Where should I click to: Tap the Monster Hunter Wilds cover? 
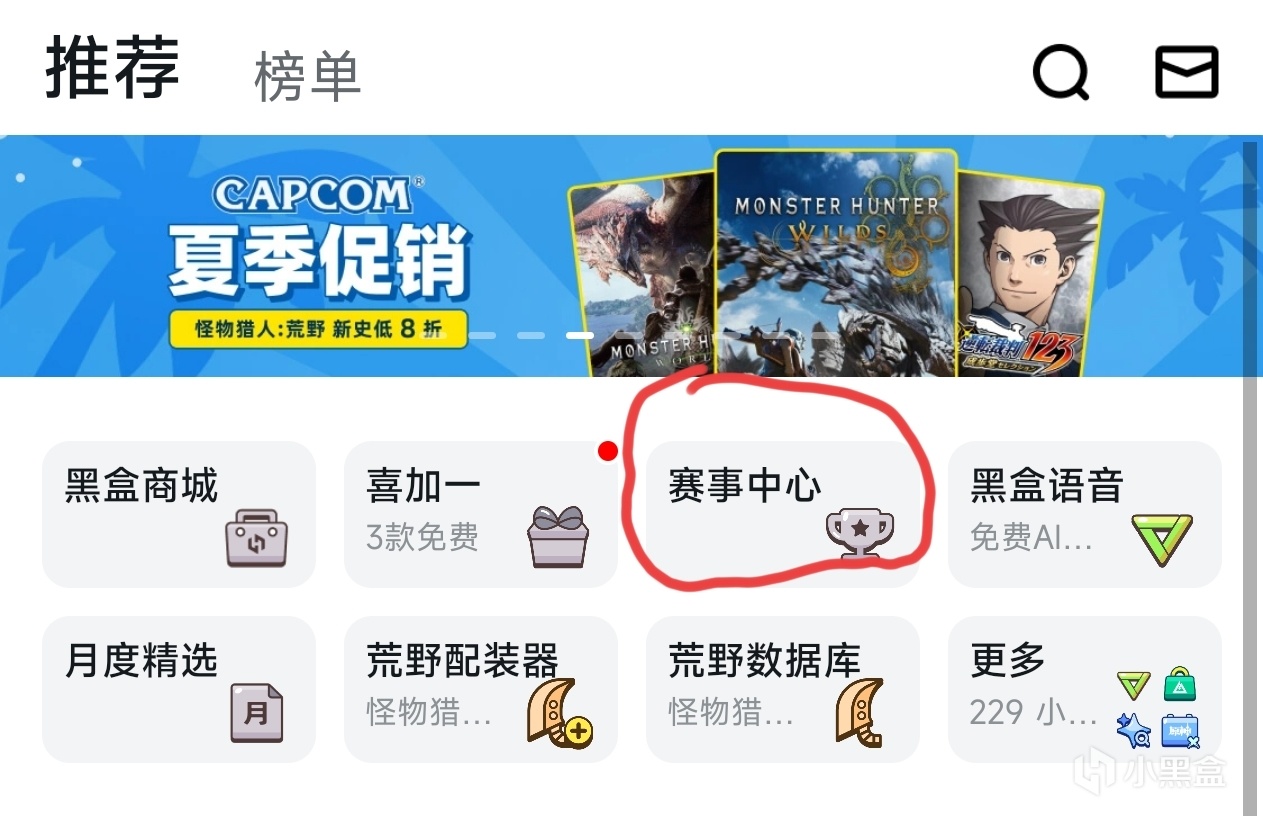click(836, 262)
